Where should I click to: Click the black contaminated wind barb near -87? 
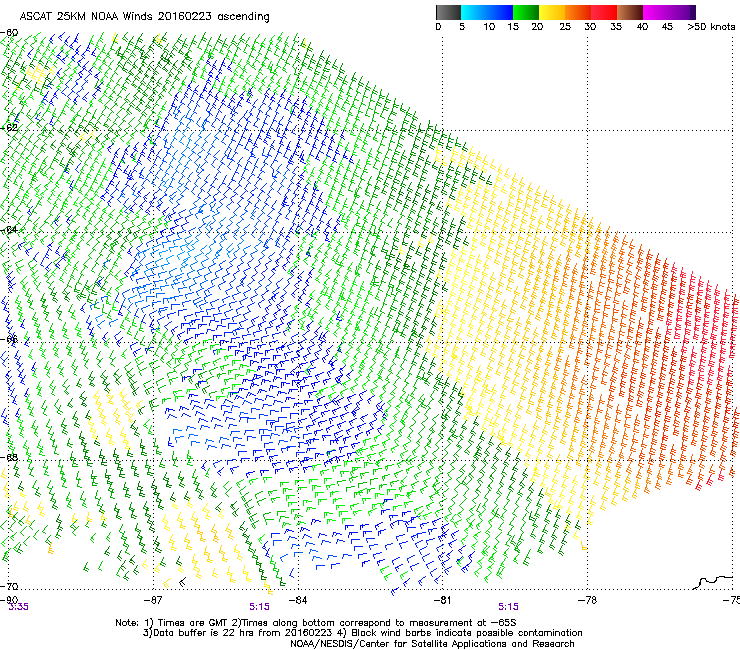[182, 582]
